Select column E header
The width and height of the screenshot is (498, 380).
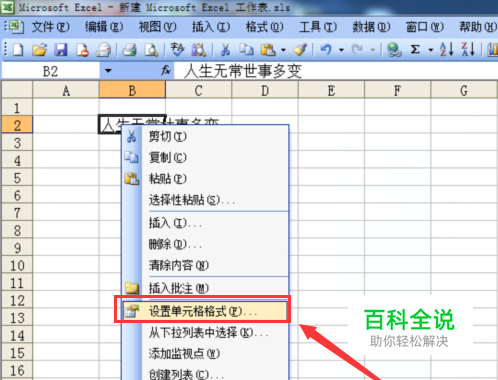[331, 90]
